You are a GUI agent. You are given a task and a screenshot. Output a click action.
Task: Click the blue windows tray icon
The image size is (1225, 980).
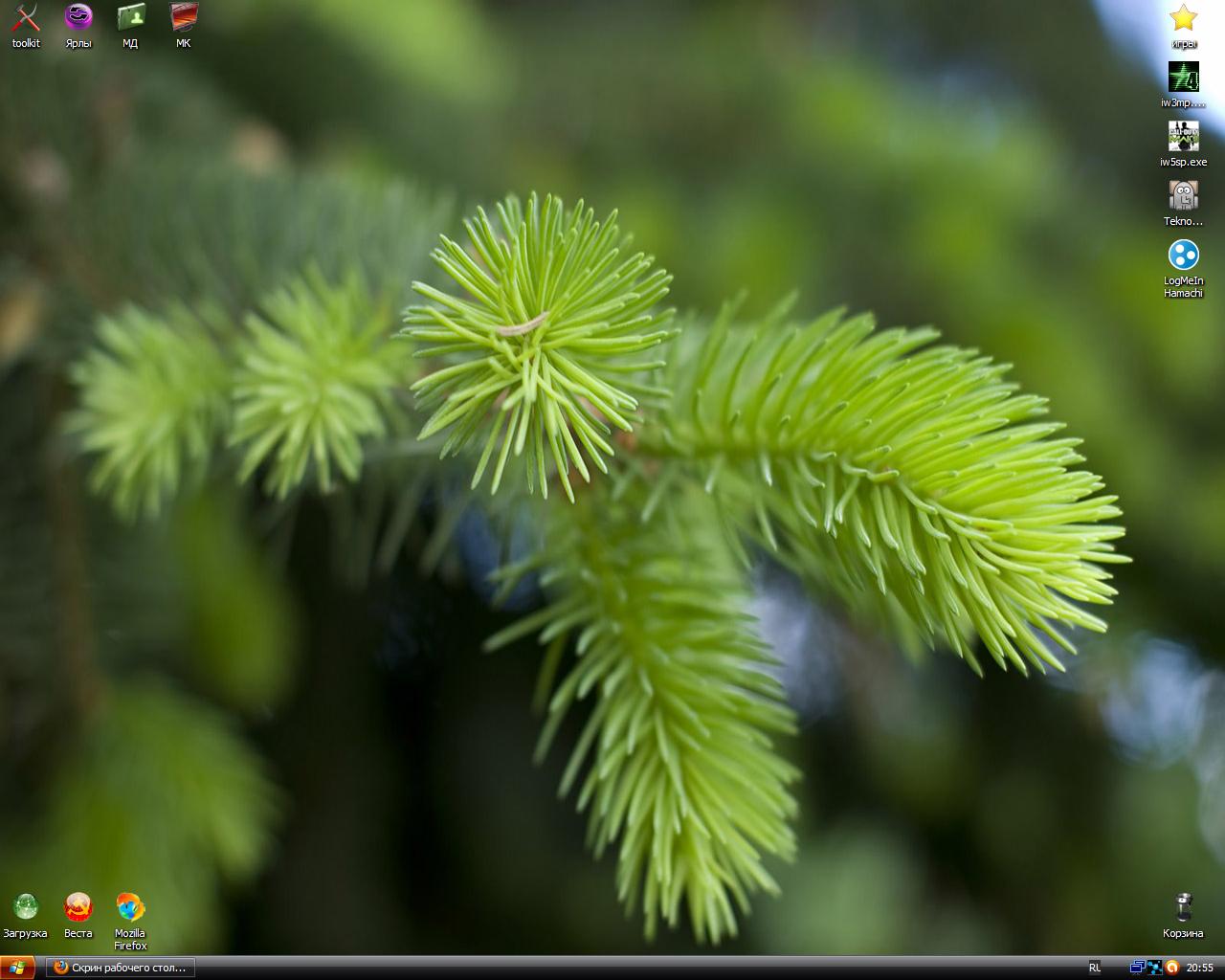[1137, 968]
